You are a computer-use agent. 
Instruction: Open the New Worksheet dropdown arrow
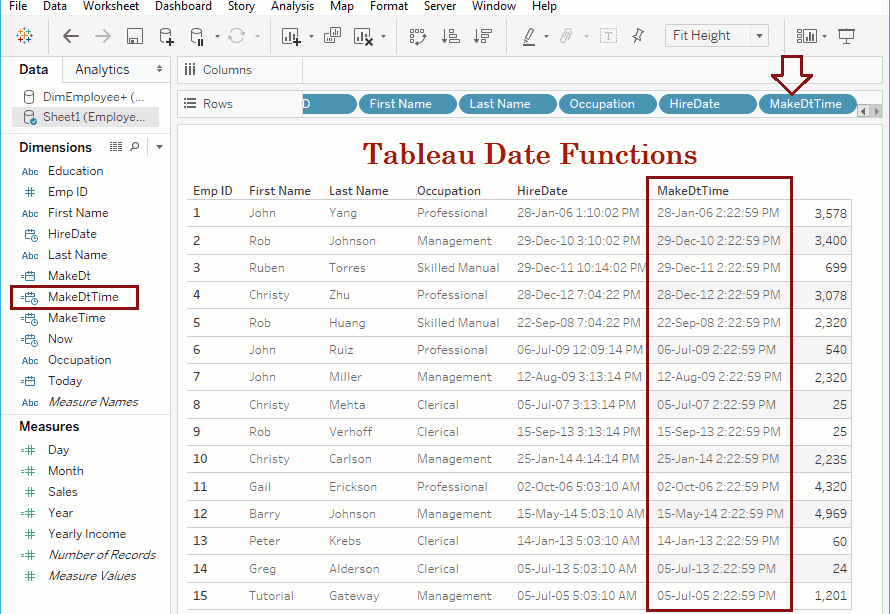click(311, 37)
